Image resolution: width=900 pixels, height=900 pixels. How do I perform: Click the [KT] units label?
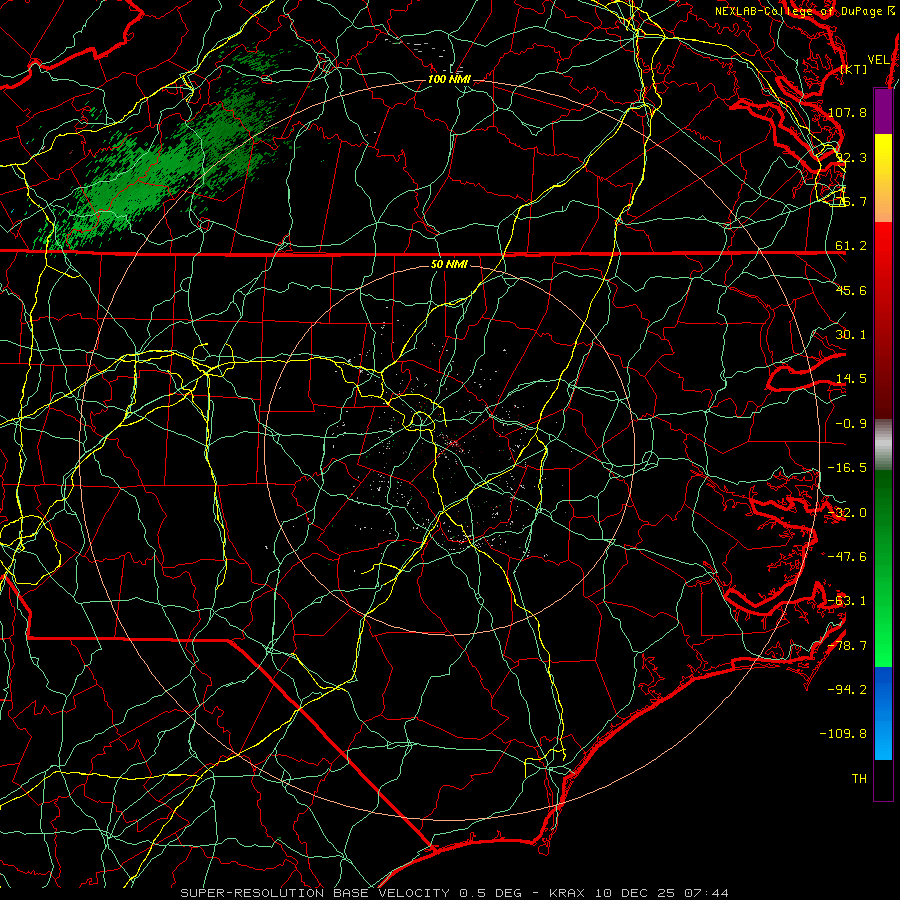tap(854, 69)
